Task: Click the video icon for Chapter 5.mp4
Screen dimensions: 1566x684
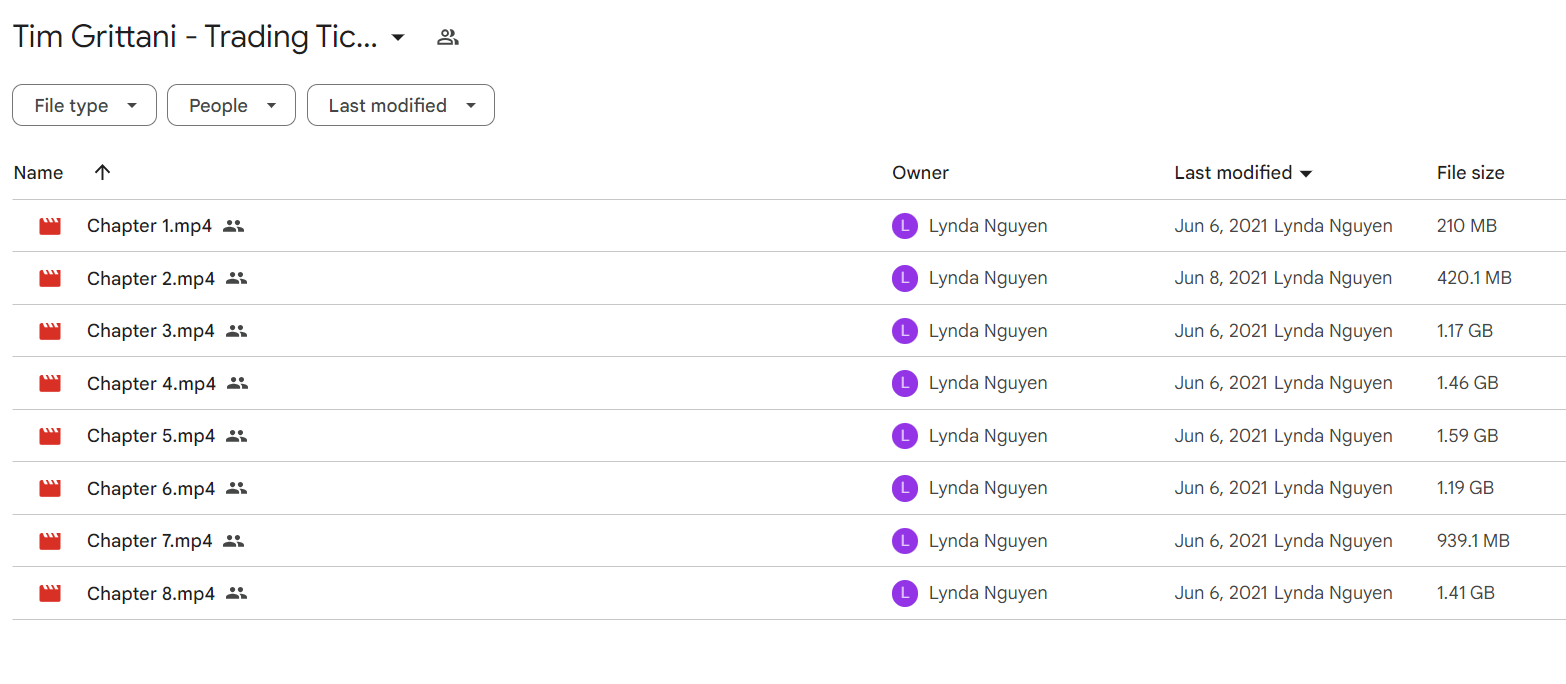Action: click(50, 436)
